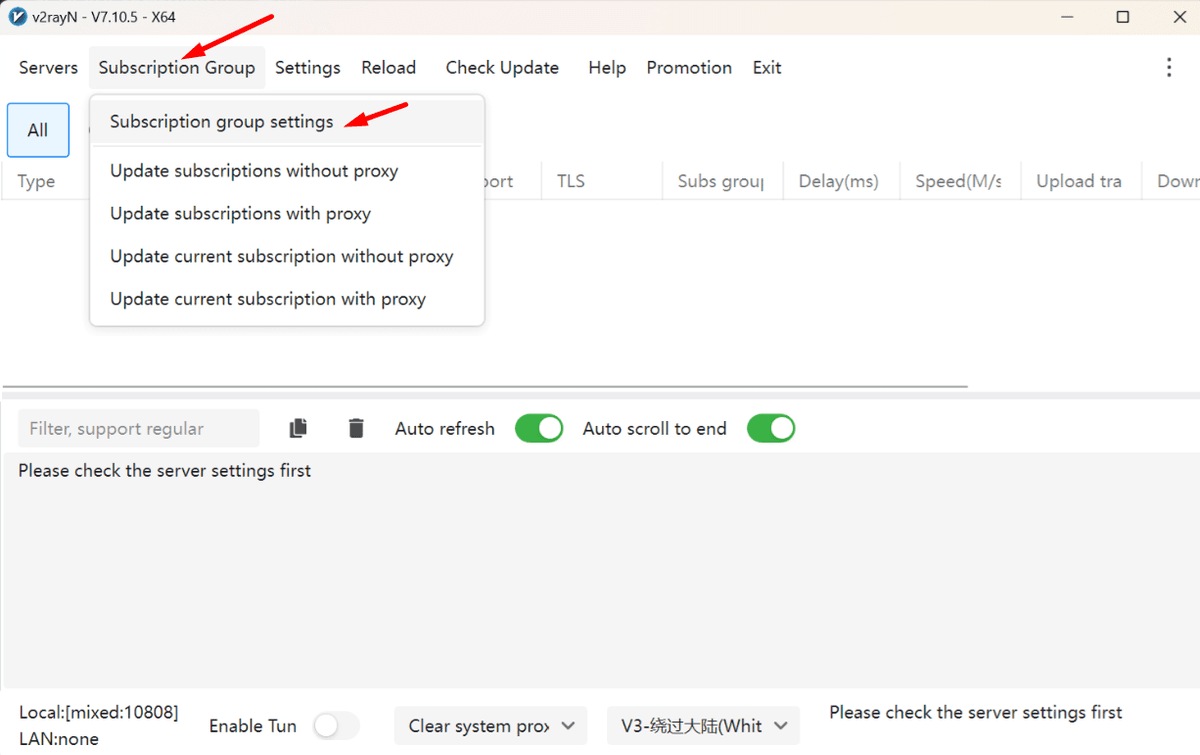The image size is (1200, 755).
Task: Open the Settings menu
Action: [x=308, y=67]
